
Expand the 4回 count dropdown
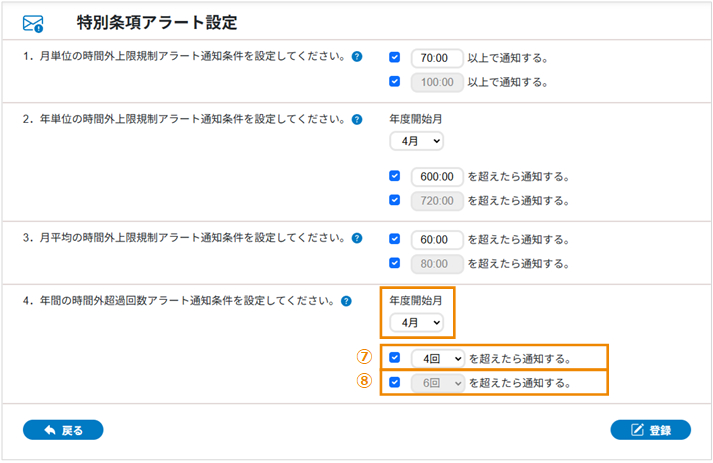[x=438, y=358]
